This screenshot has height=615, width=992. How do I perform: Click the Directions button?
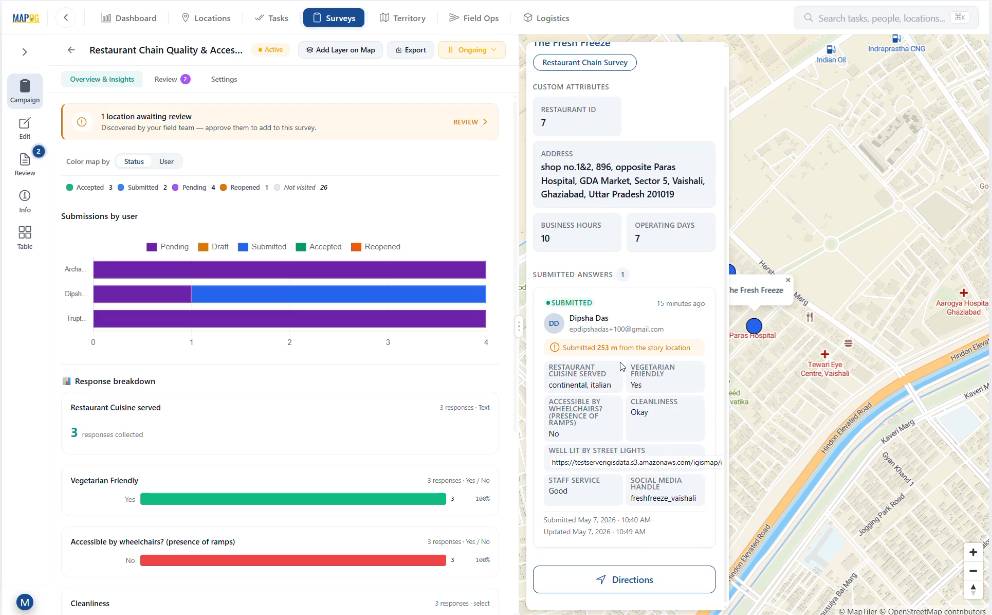coord(624,580)
